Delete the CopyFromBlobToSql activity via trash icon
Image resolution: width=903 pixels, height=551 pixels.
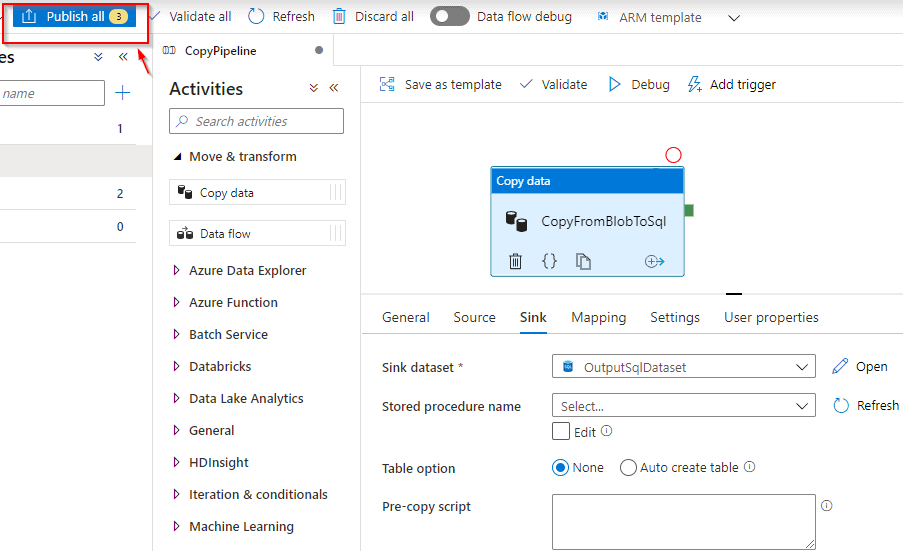515,262
